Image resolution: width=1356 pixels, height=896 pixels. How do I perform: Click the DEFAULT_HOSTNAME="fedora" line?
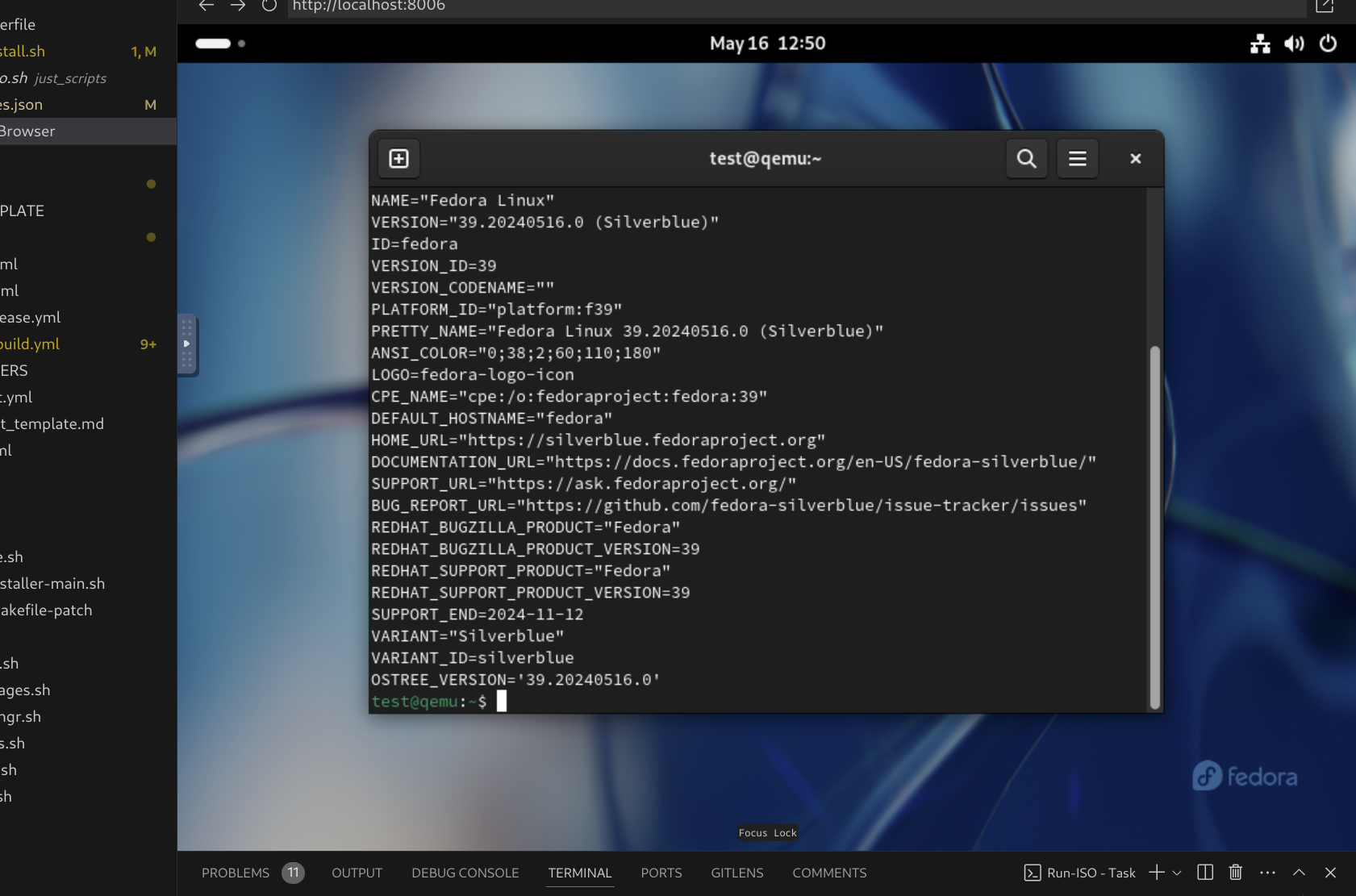(x=492, y=419)
